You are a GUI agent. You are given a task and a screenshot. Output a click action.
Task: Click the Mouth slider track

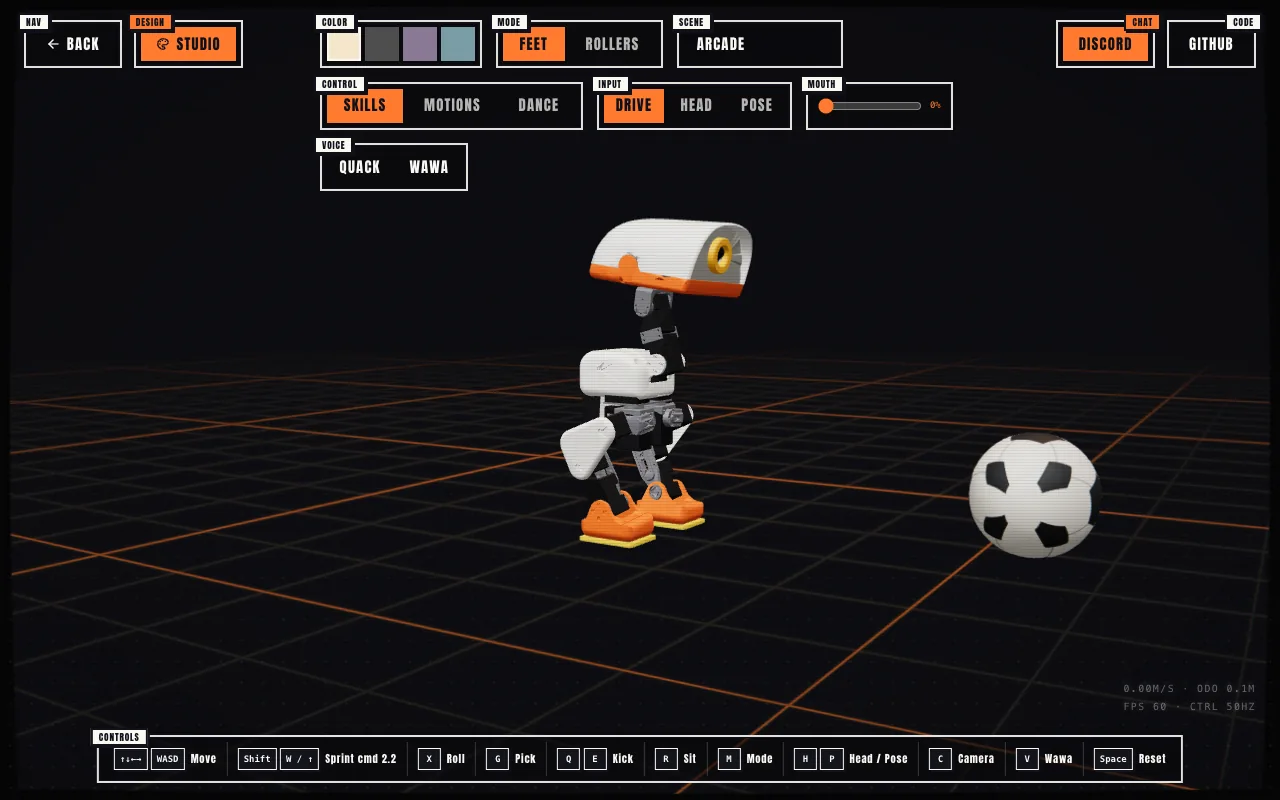tap(870, 106)
